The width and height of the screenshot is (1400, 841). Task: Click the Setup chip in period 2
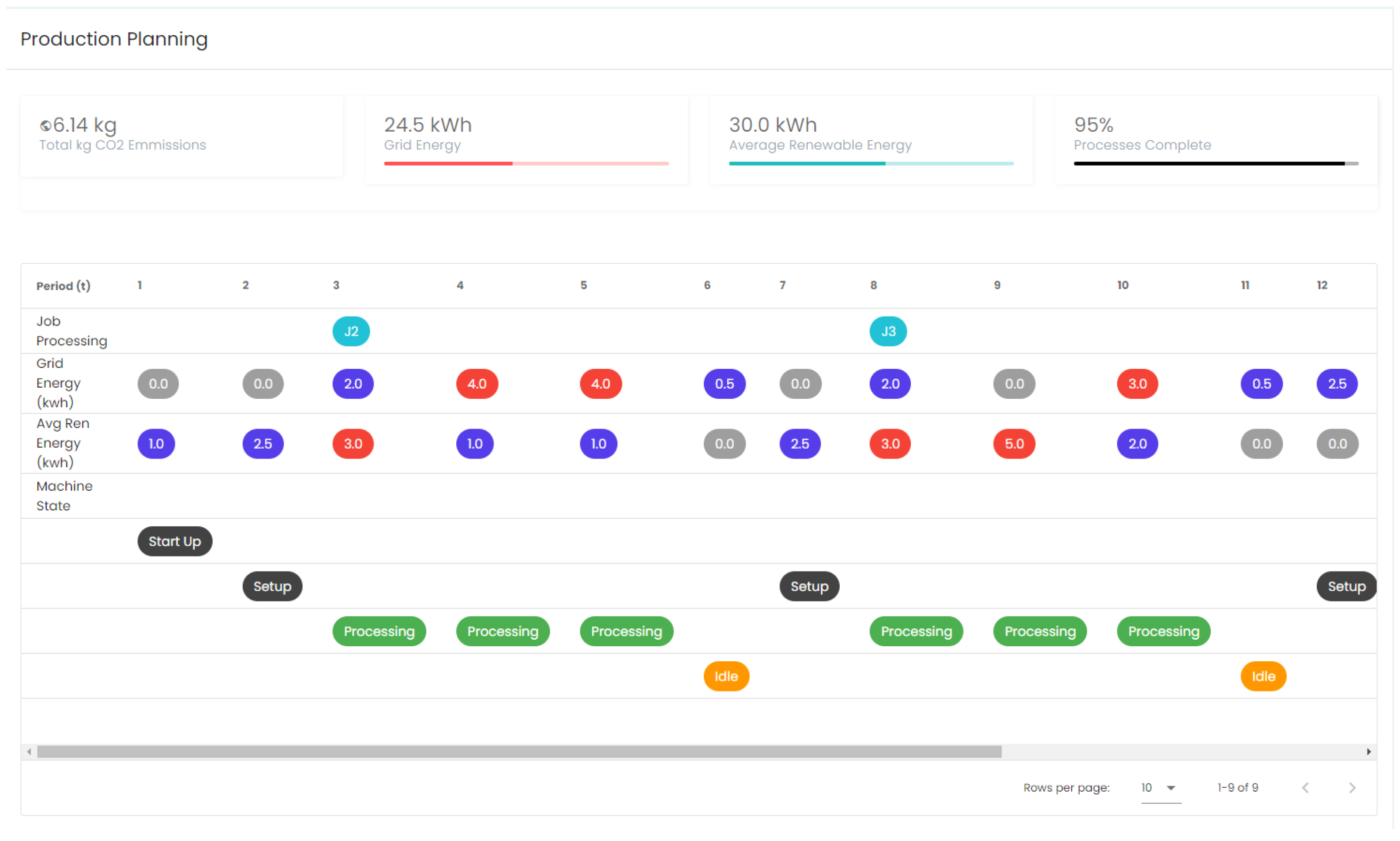click(x=272, y=586)
